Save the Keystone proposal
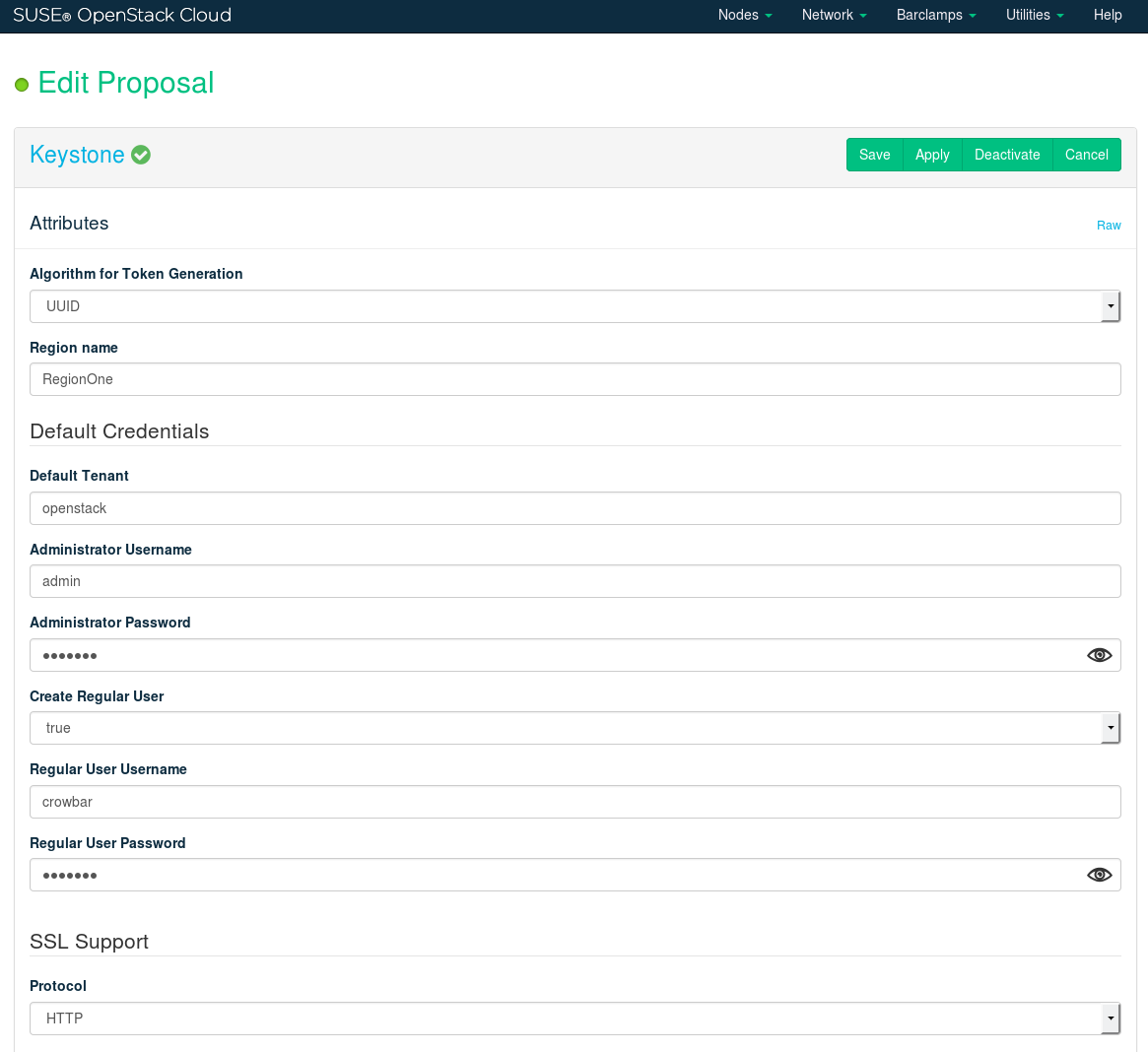This screenshot has width=1148, height=1052. (874, 155)
